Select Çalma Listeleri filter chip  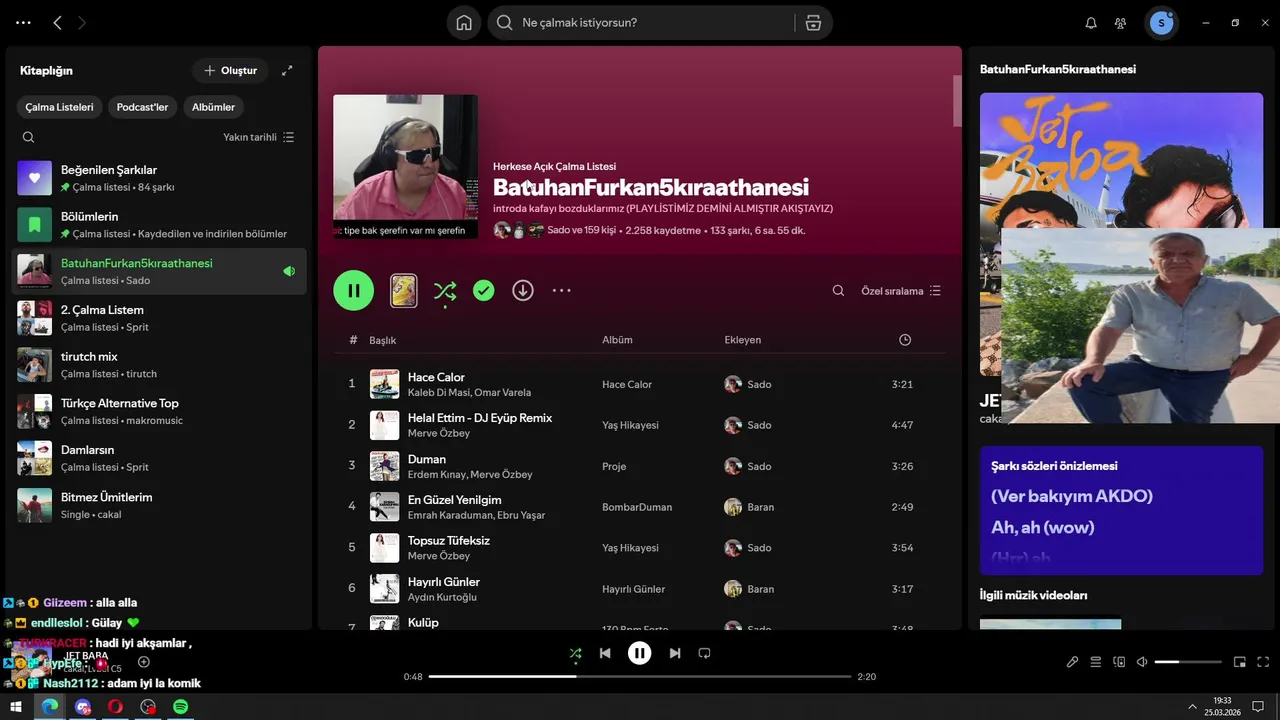[59, 107]
